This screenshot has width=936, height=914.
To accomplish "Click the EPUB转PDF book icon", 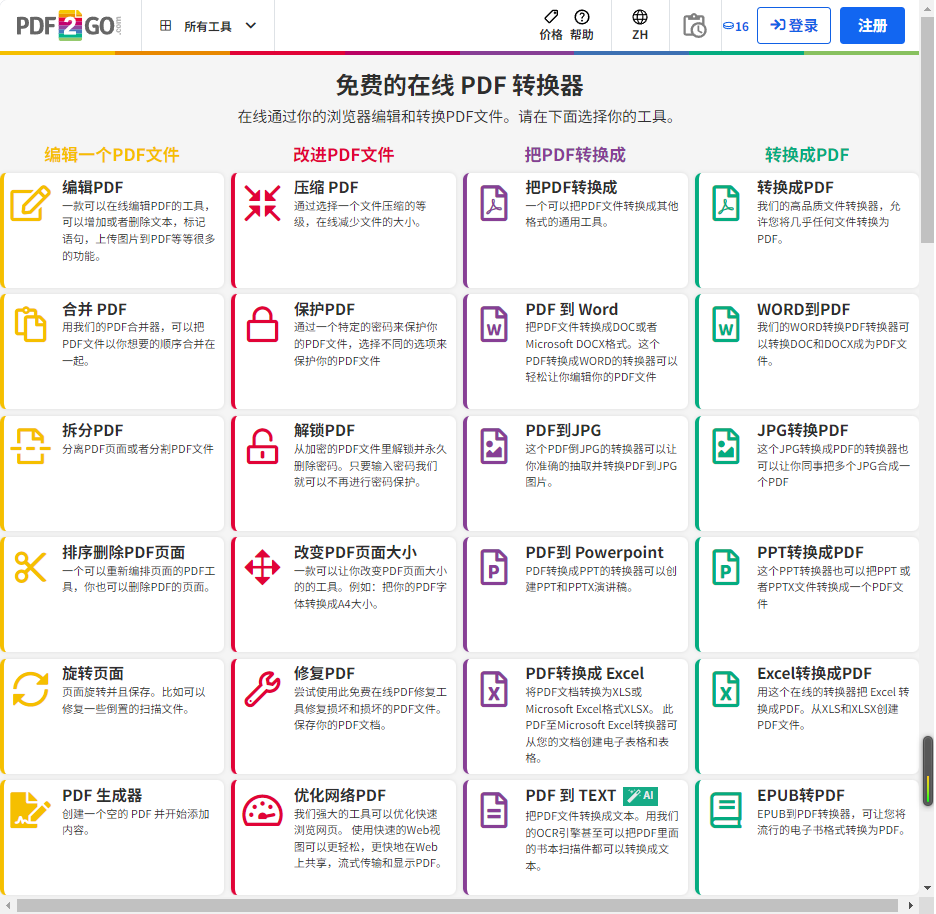I will point(726,810).
